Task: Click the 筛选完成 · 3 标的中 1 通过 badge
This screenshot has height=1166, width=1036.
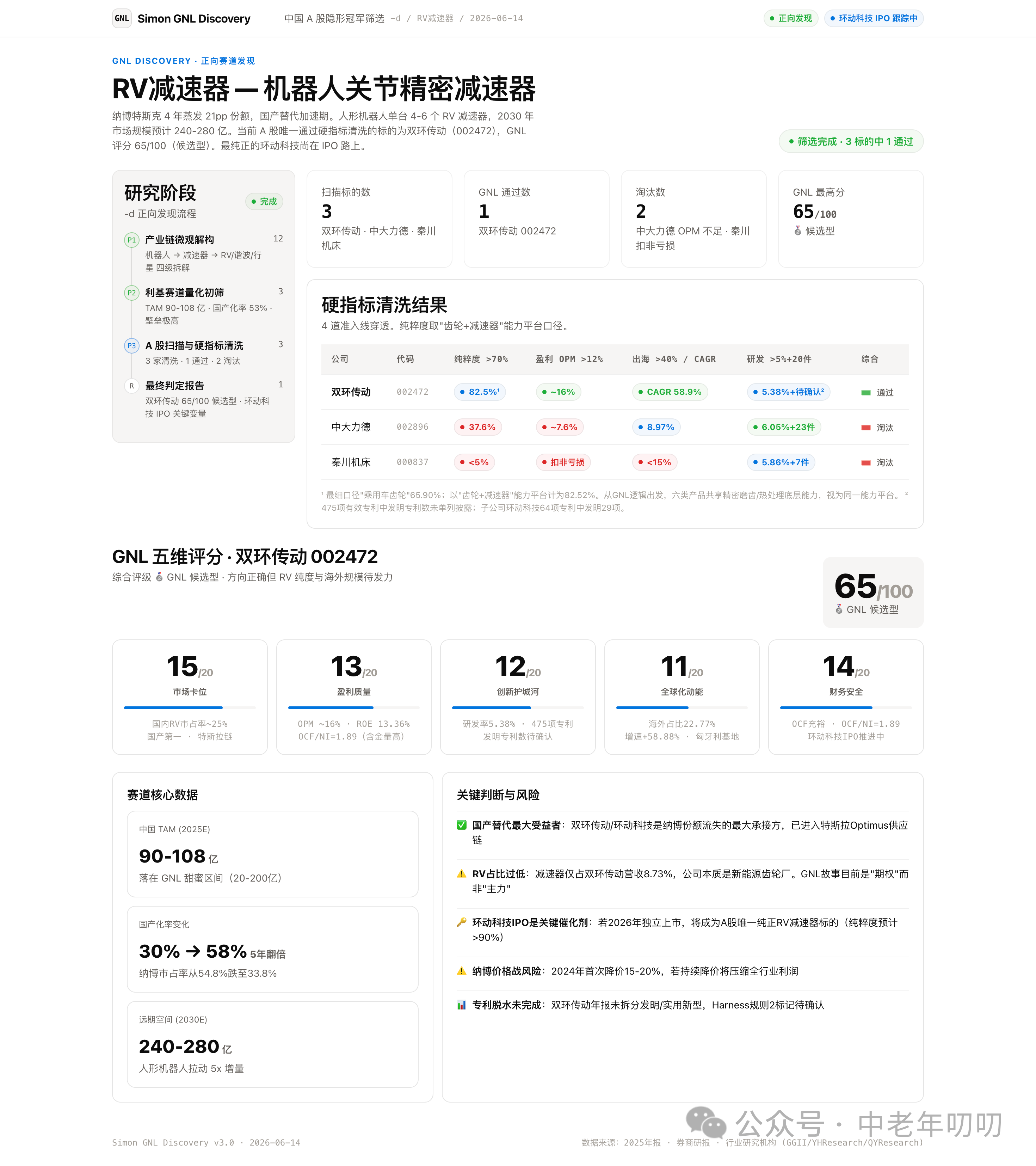Action: click(851, 141)
